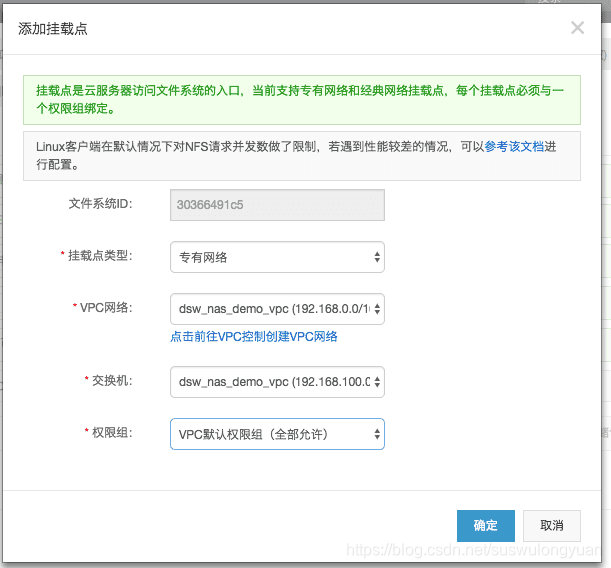Open the 交换机 dropdown
The image size is (611, 568).
(277, 382)
